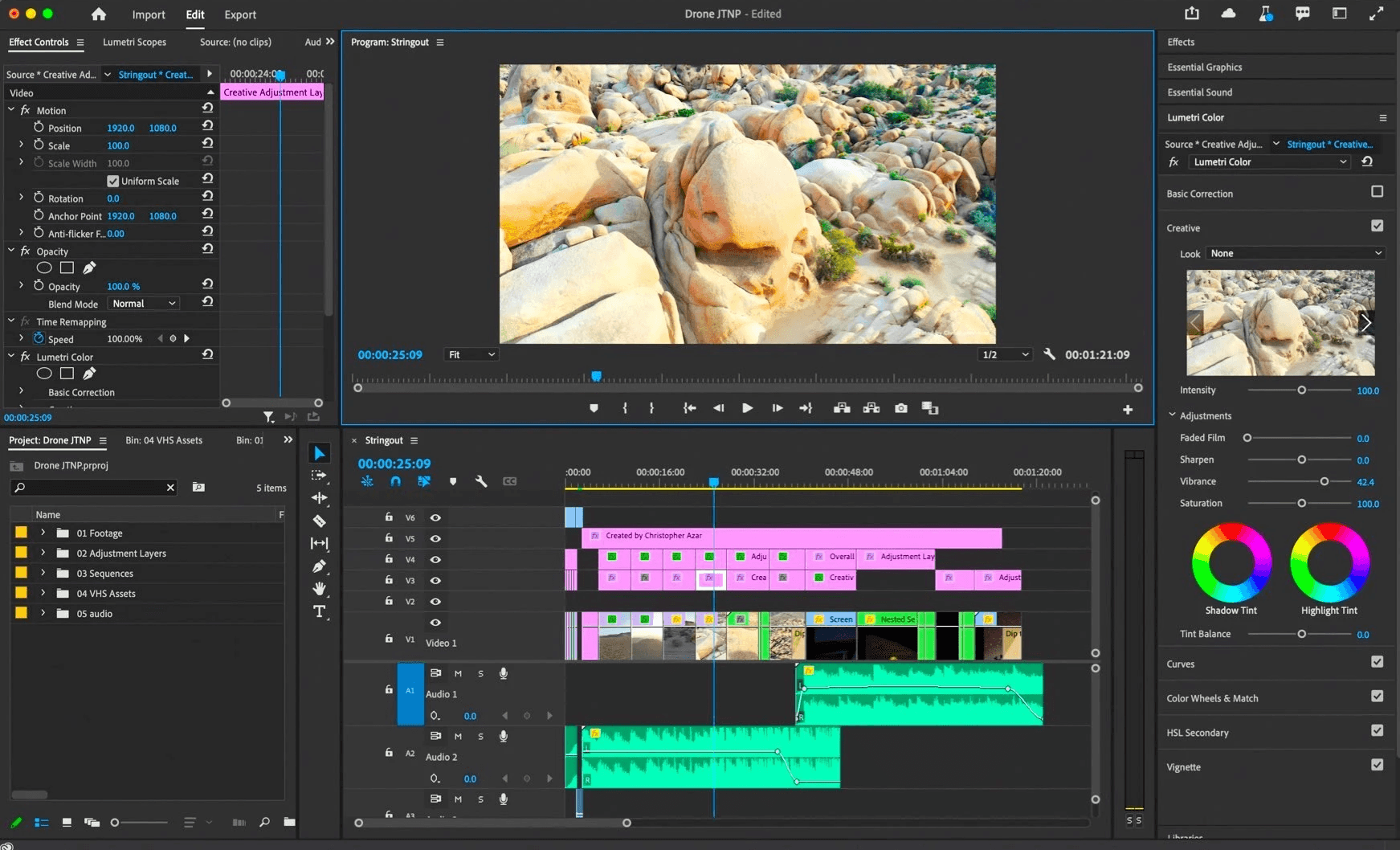The height and width of the screenshot is (850, 1400).
Task: Switch to the Export tab
Action: pos(240,14)
